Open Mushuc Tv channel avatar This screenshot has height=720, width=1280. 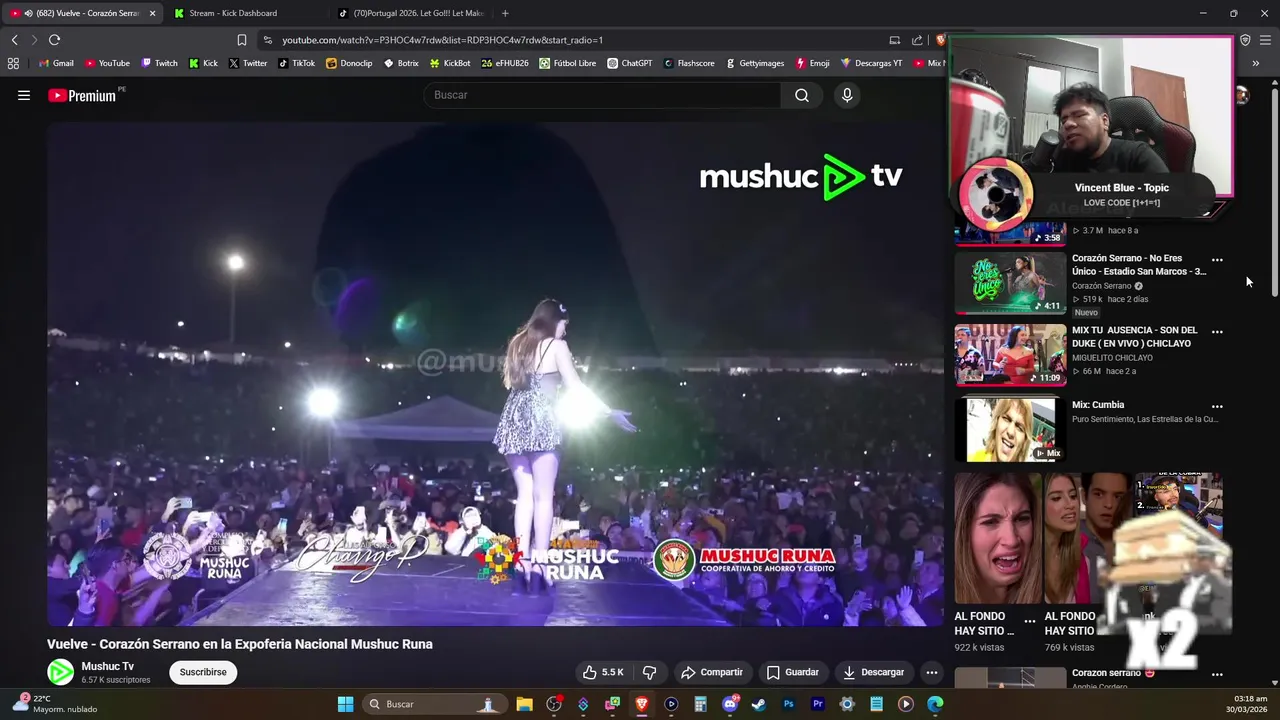[x=60, y=672]
